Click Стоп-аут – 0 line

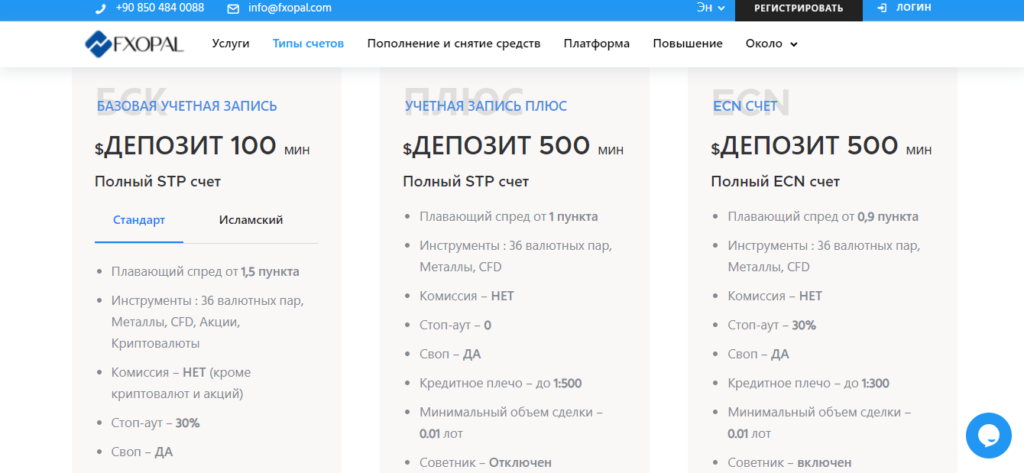point(455,325)
